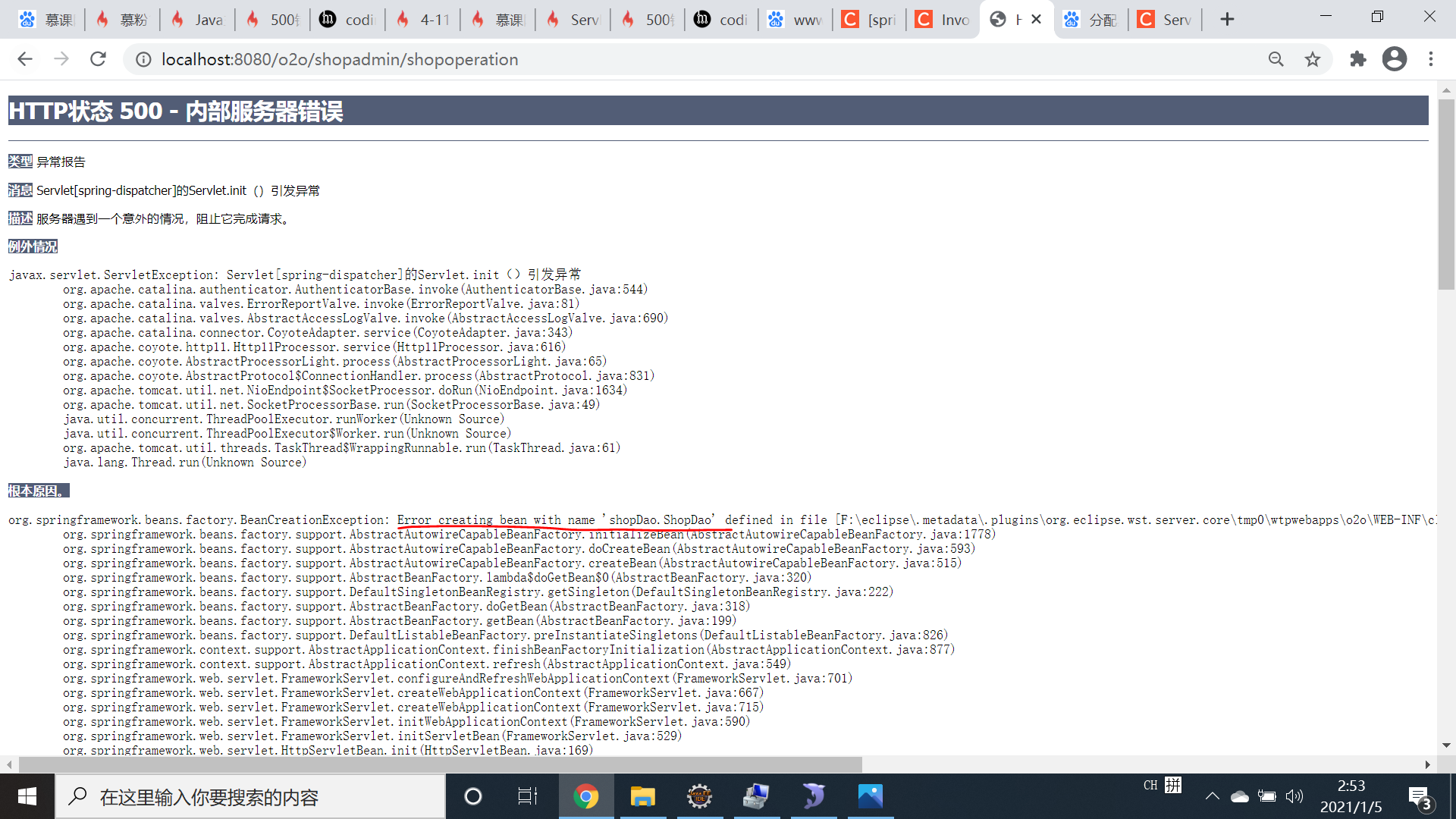Click horizontal scrollbar right arrow
Image resolution: width=1456 pixels, height=819 pixels.
(1427, 764)
